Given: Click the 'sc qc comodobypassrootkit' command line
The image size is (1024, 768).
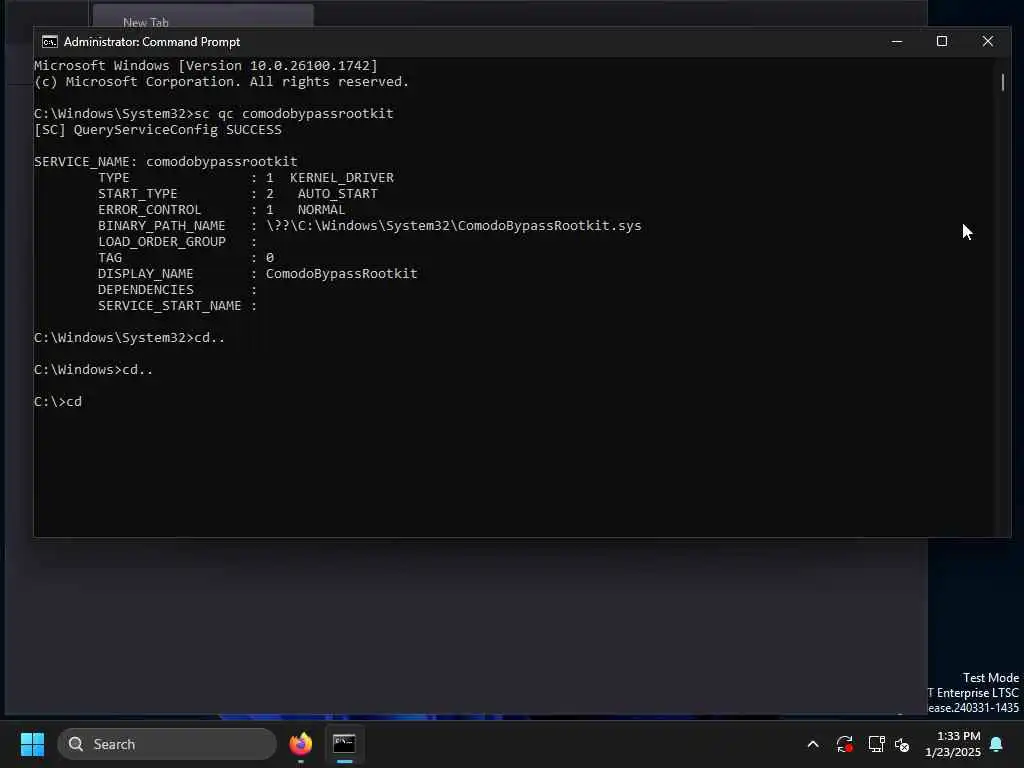Looking at the screenshot, I should (x=214, y=114).
